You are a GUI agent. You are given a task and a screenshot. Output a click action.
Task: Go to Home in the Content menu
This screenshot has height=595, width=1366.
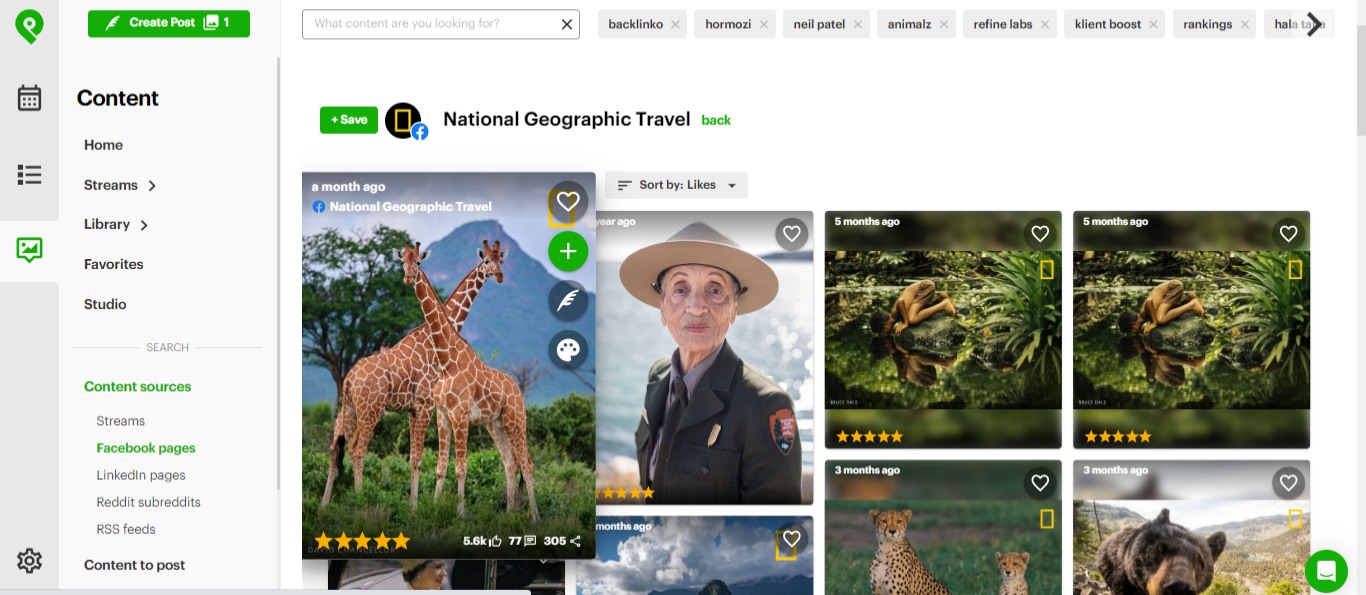103,145
